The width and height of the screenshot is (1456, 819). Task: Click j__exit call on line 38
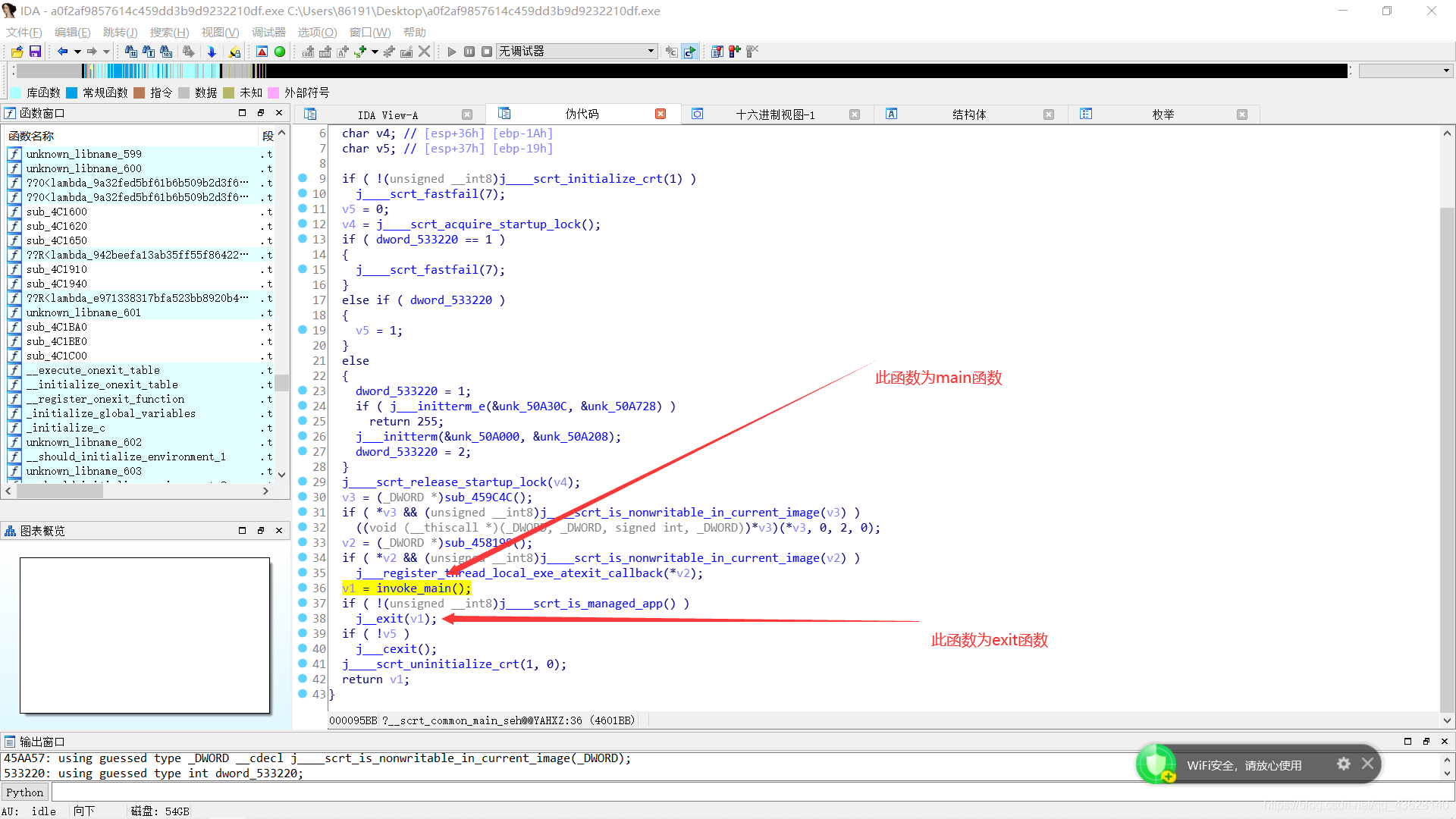point(381,619)
